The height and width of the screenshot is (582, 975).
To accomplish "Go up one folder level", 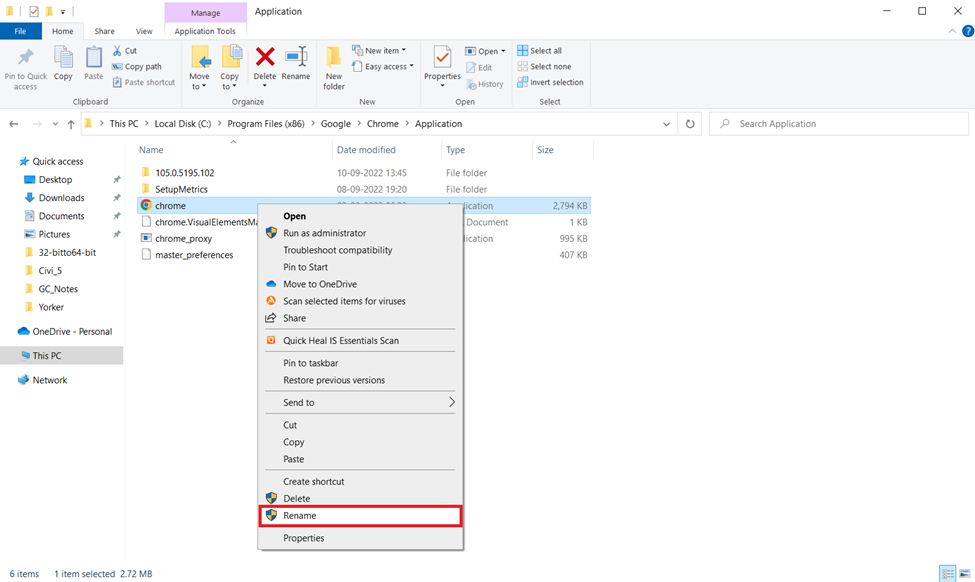I will (71, 124).
